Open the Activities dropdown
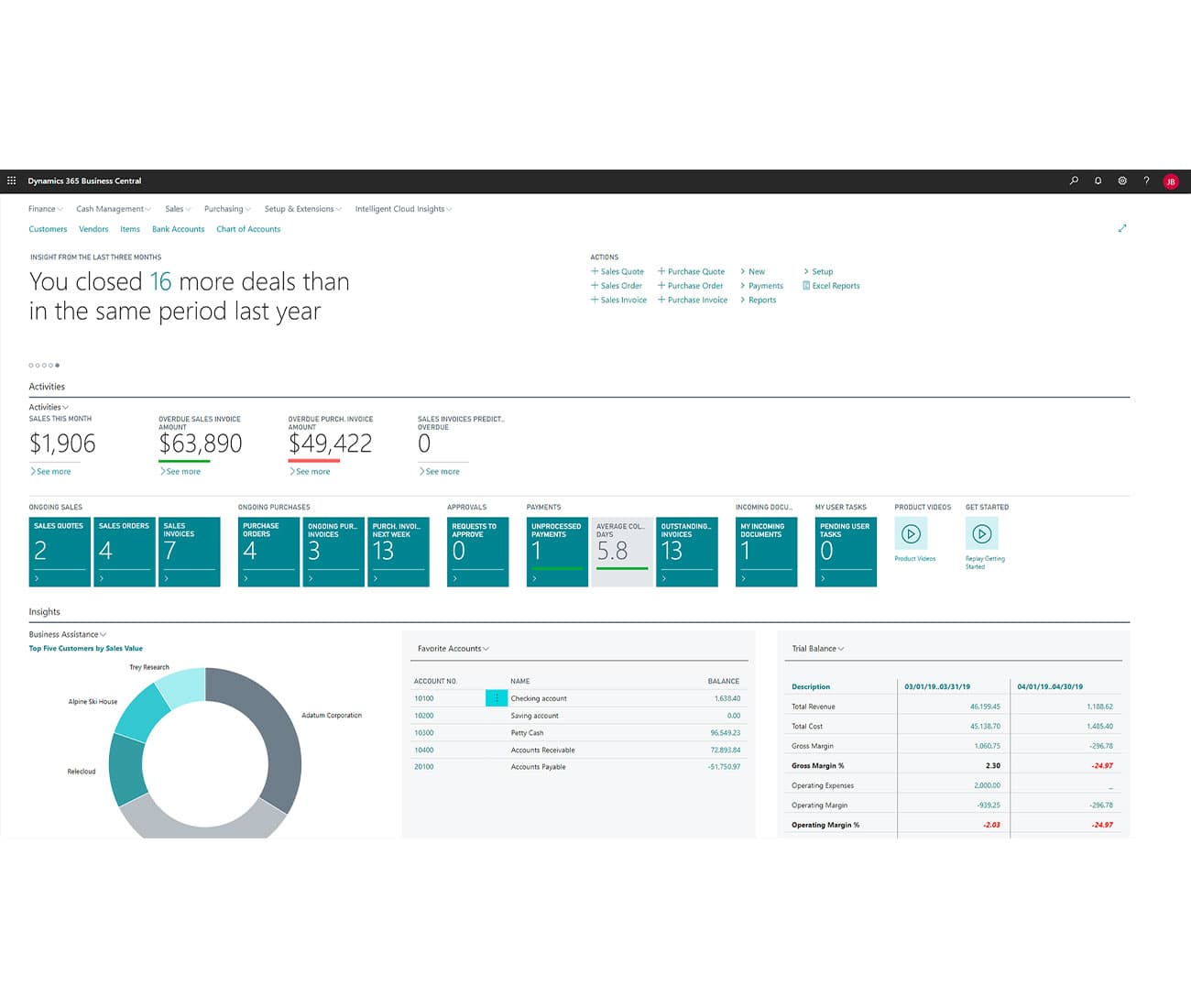The image size is (1191, 1008). [49, 407]
